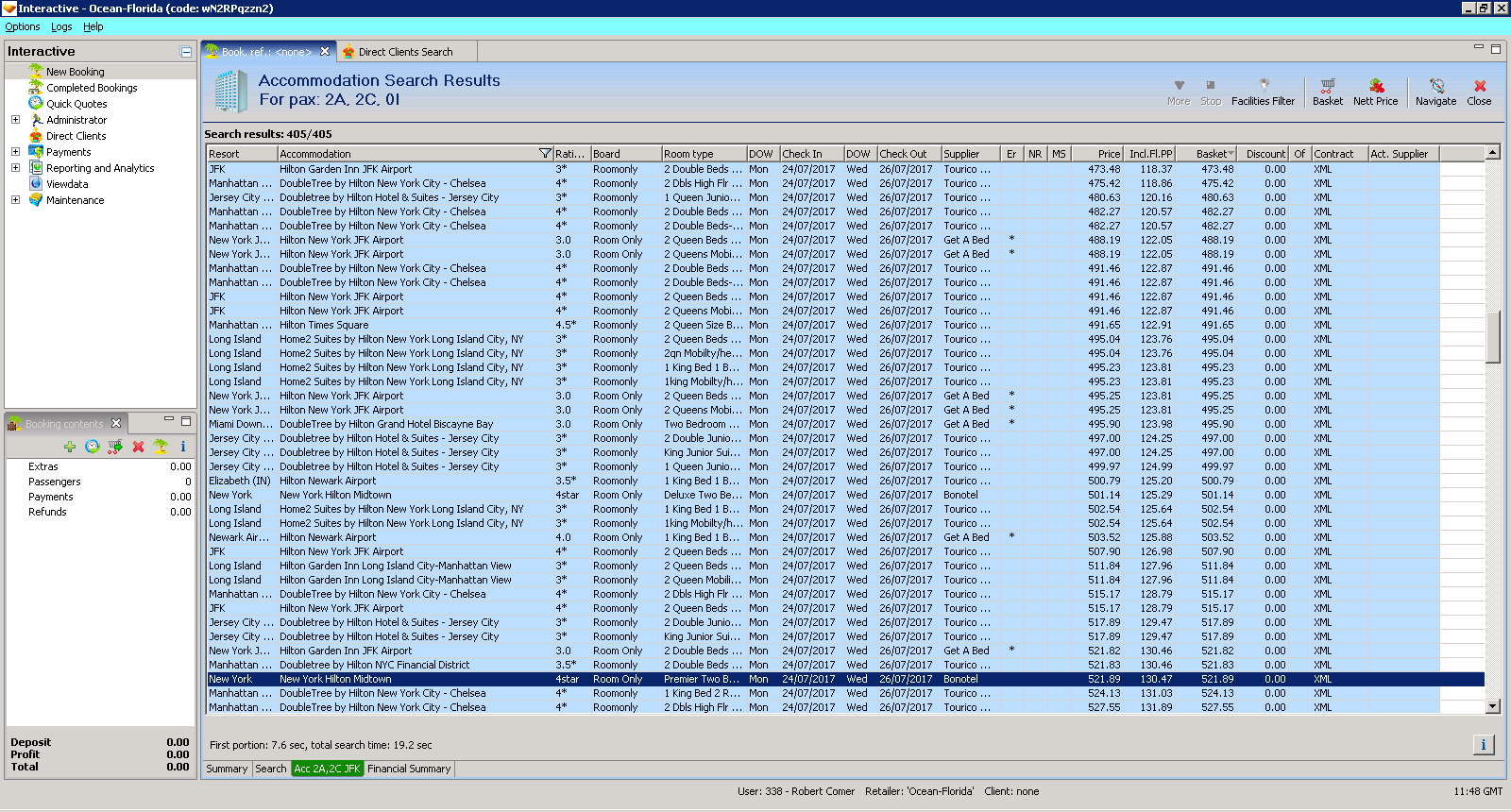Minimize the Booking contents panel
This screenshot has height=812, width=1511.
coord(169,420)
